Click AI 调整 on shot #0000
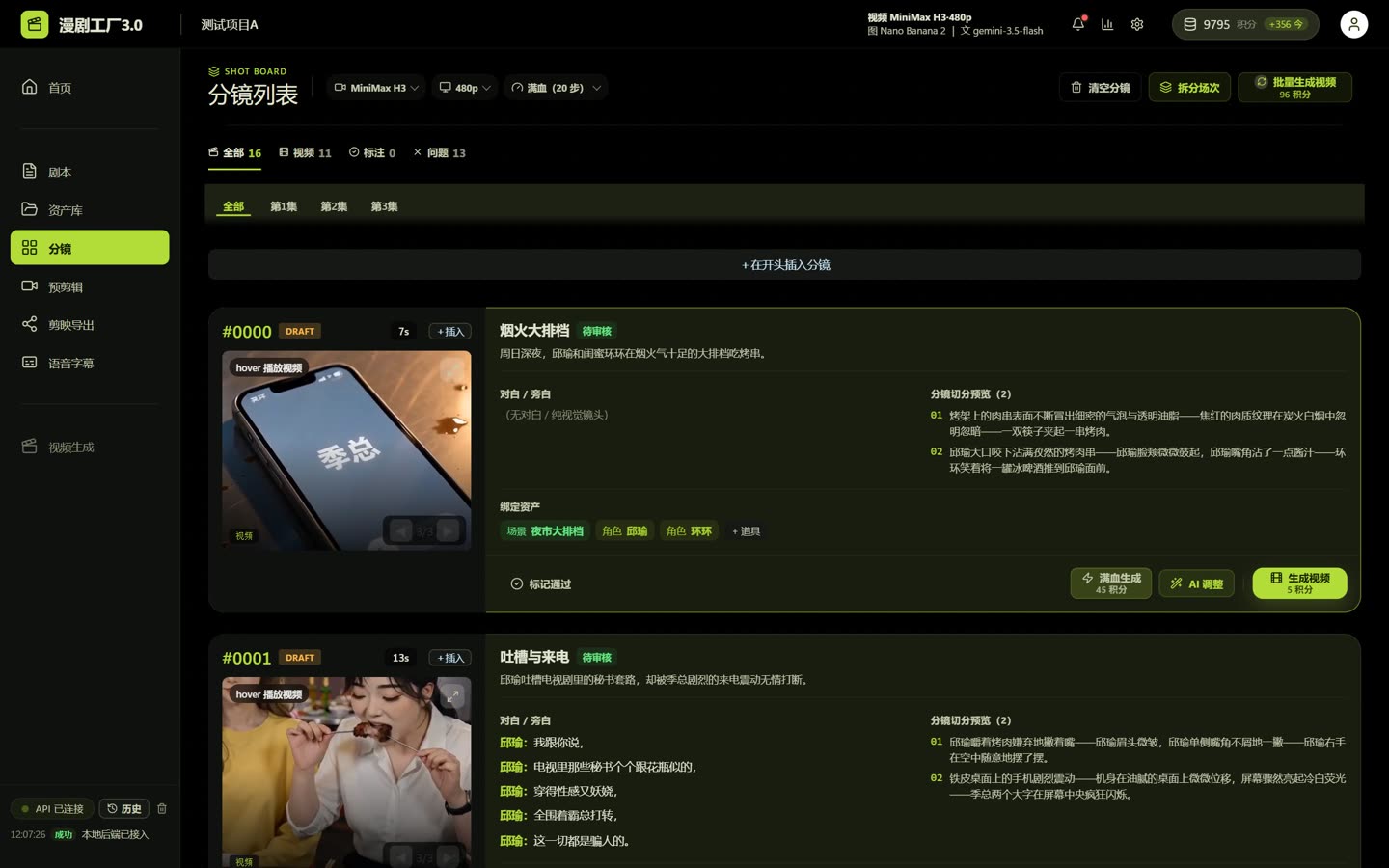The image size is (1389, 868). [1196, 583]
